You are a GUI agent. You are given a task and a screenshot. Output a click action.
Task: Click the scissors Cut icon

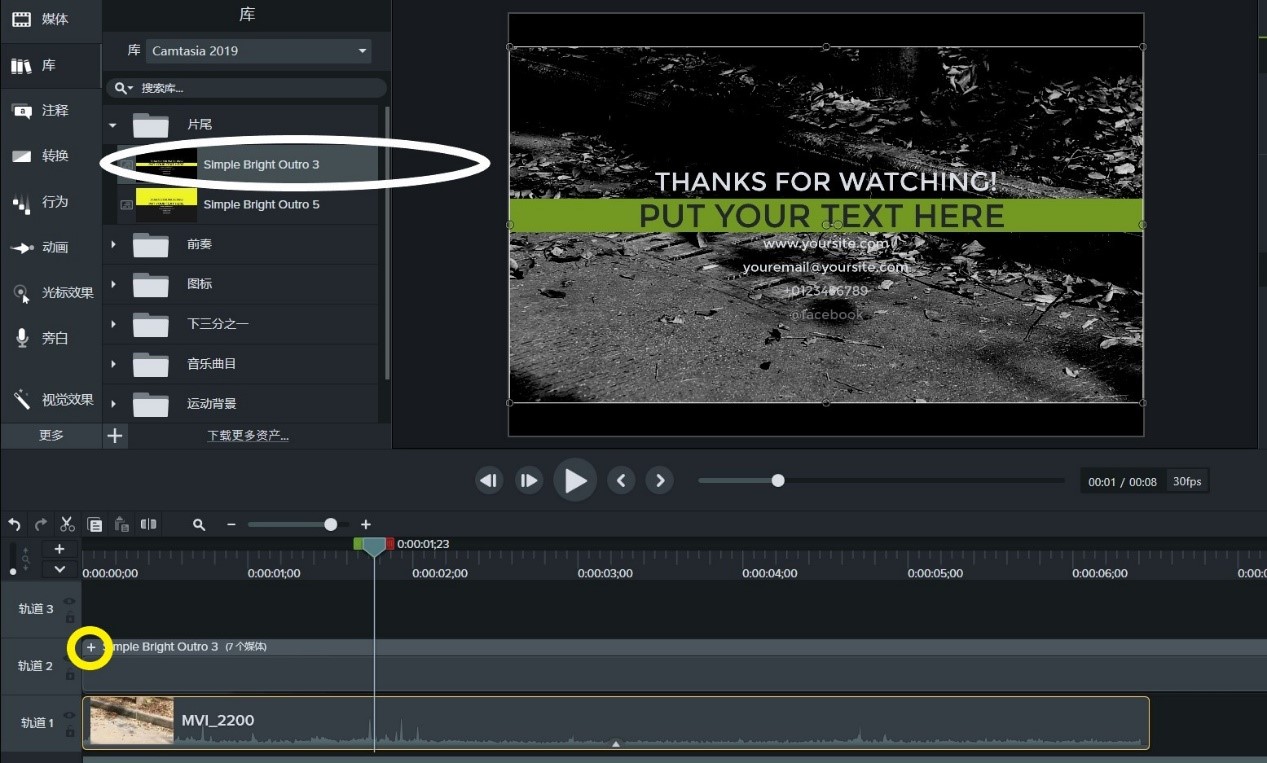coord(67,524)
